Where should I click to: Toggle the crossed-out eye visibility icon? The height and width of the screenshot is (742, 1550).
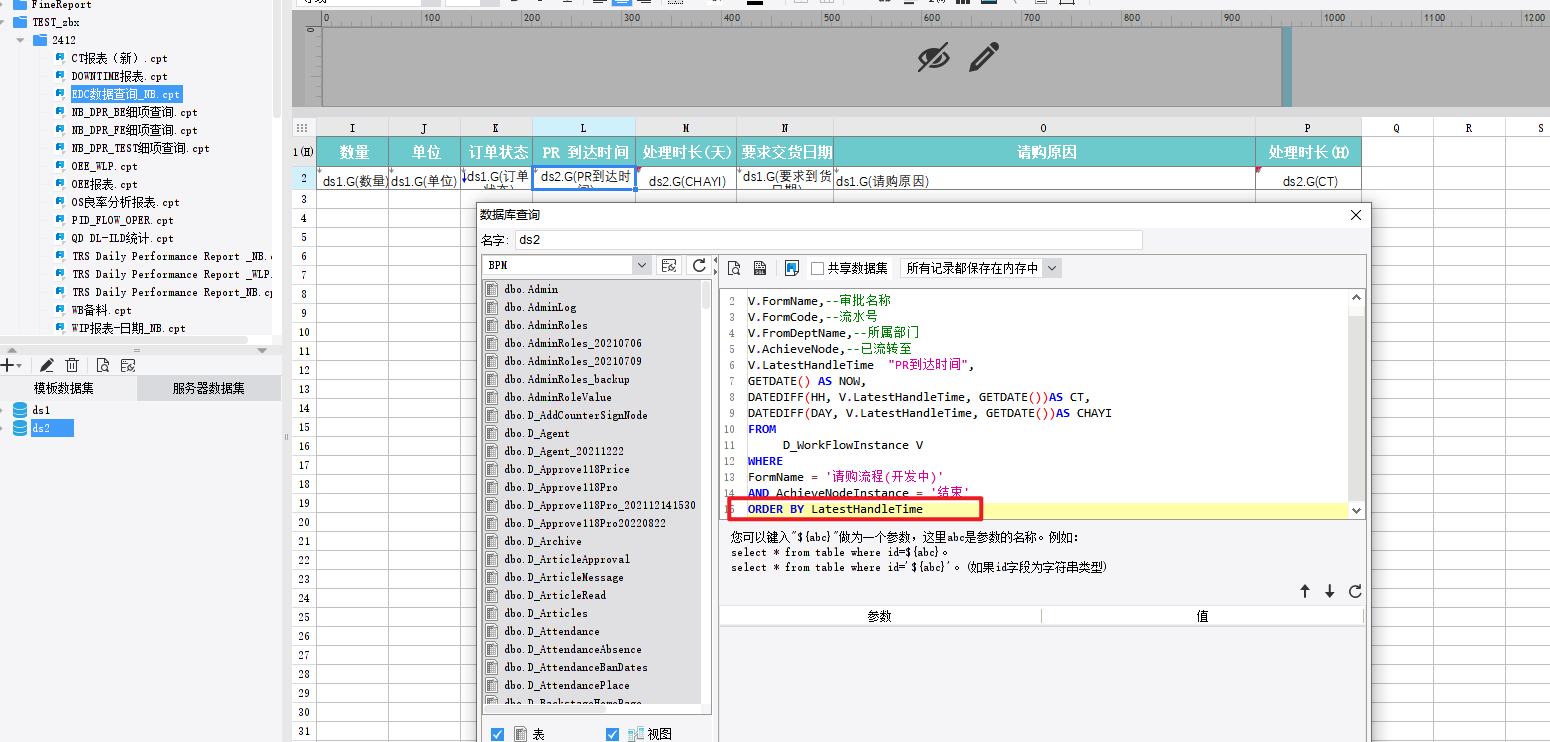click(x=934, y=58)
